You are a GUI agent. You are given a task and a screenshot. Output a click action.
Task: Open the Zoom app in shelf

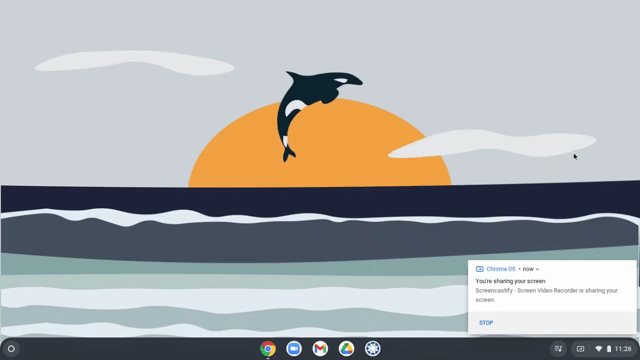[294, 349]
